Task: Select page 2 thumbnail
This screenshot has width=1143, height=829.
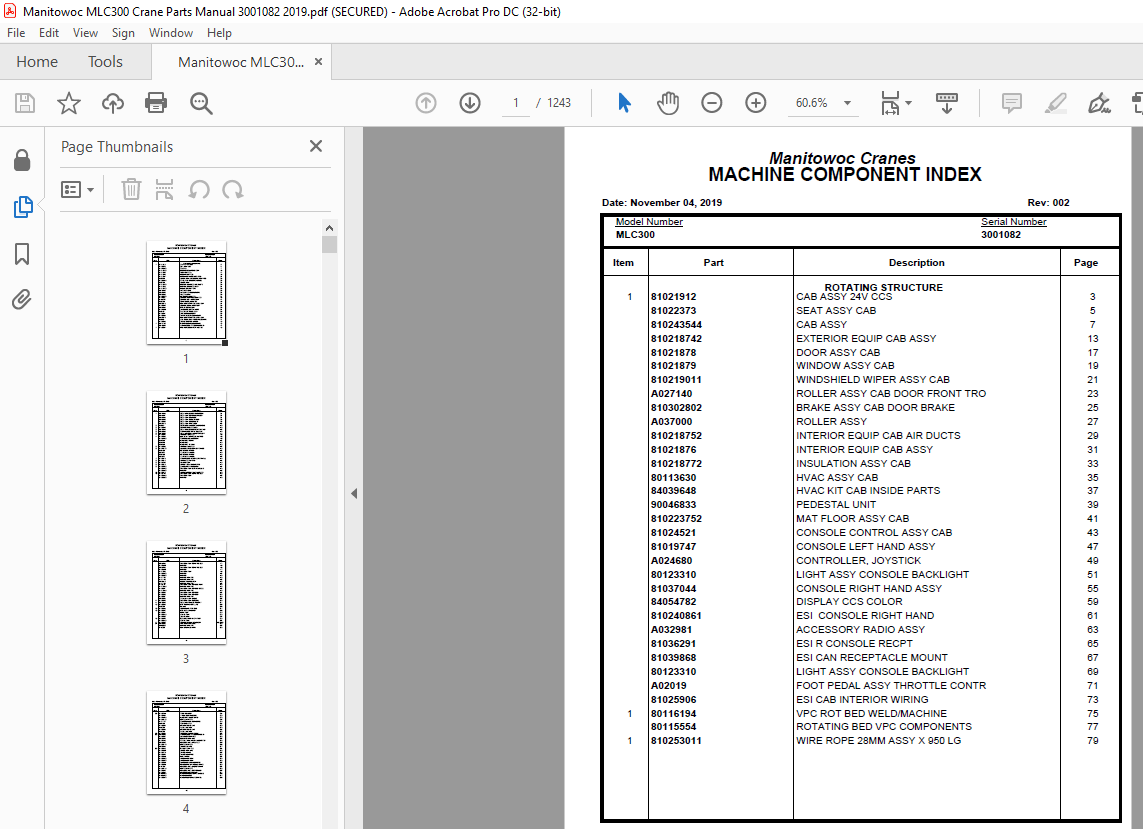Action: coord(187,443)
